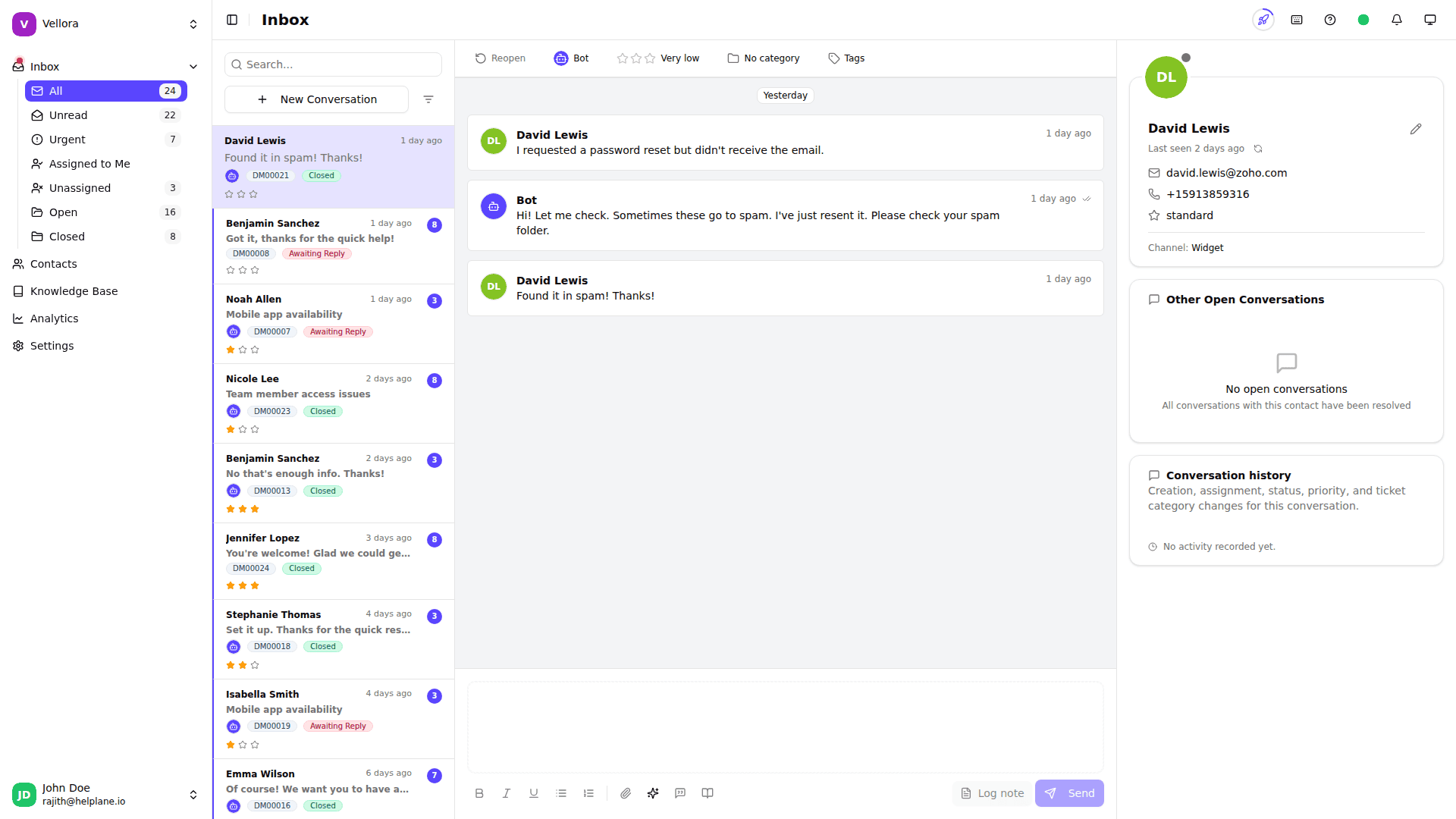The height and width of the screenshot is (819, 1456).
Task: Click the Reopen conversation button
Action: (500, 58)
